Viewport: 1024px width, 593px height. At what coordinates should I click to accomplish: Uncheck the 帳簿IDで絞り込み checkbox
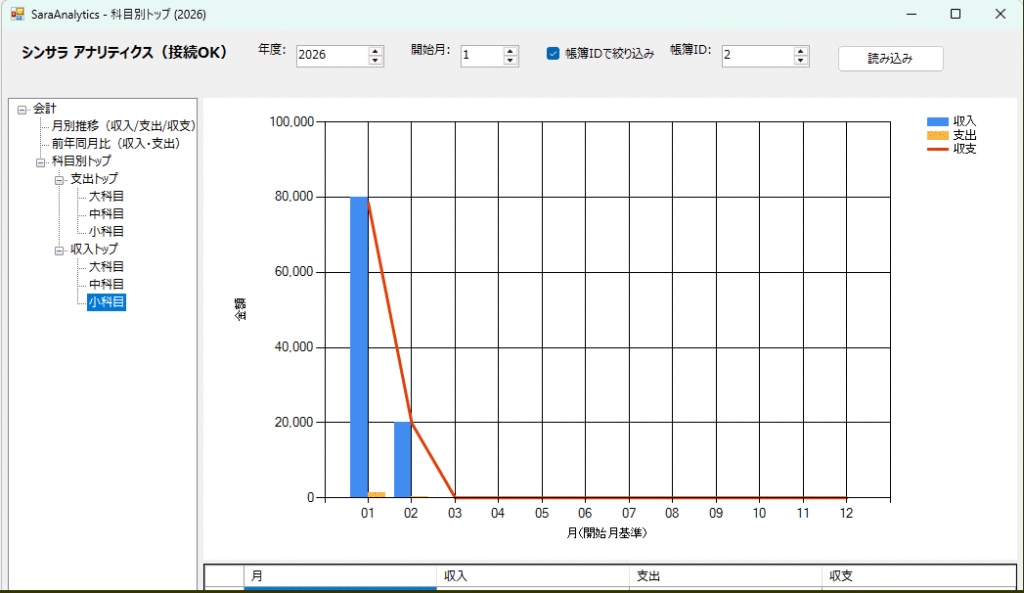[x=553, y=54]
